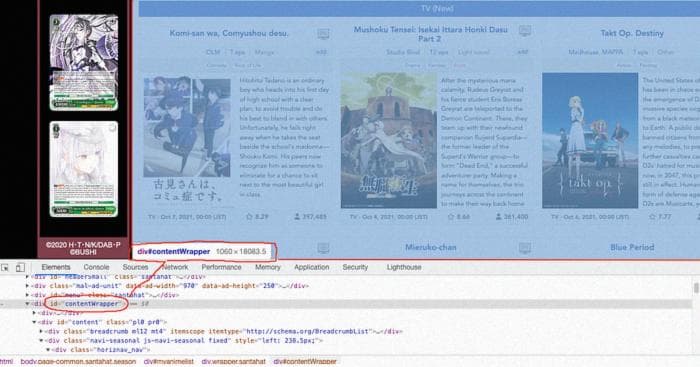This screenshot has height=367, width=700.
Task: Click the add button on Mushoku Tensei card
Action: 522,52
